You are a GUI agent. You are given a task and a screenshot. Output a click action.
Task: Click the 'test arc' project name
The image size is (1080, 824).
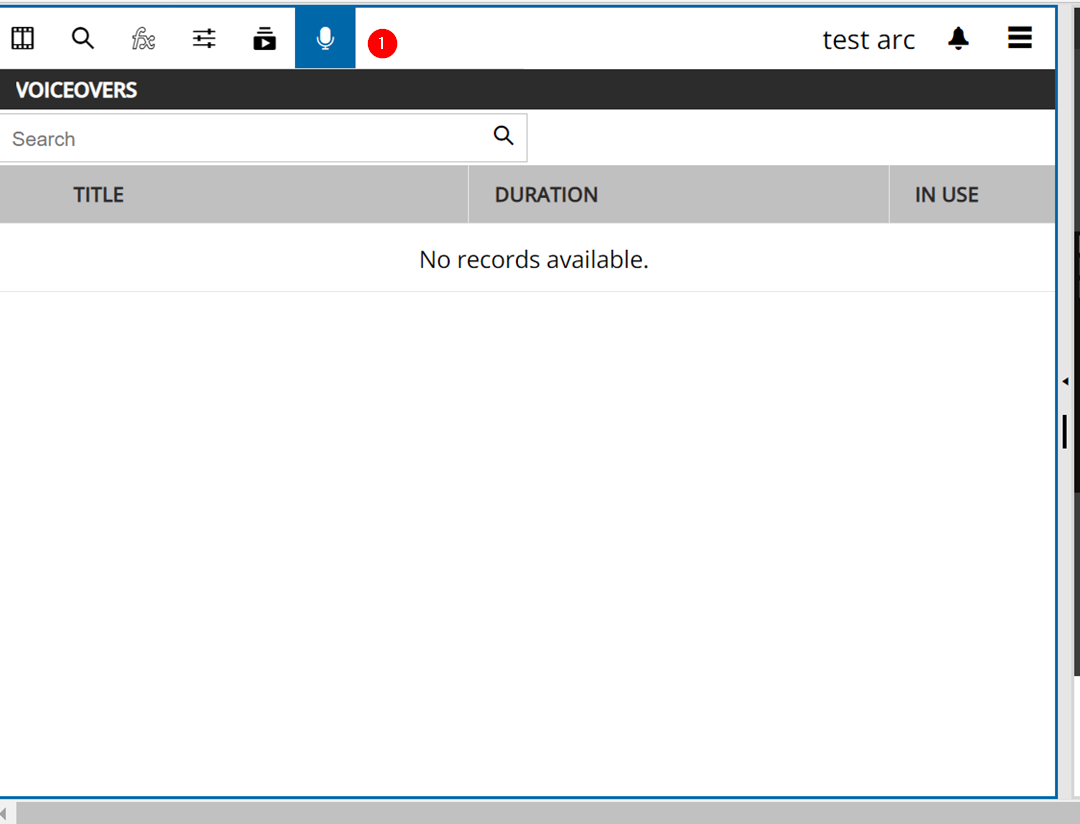[x=868, y=40]
